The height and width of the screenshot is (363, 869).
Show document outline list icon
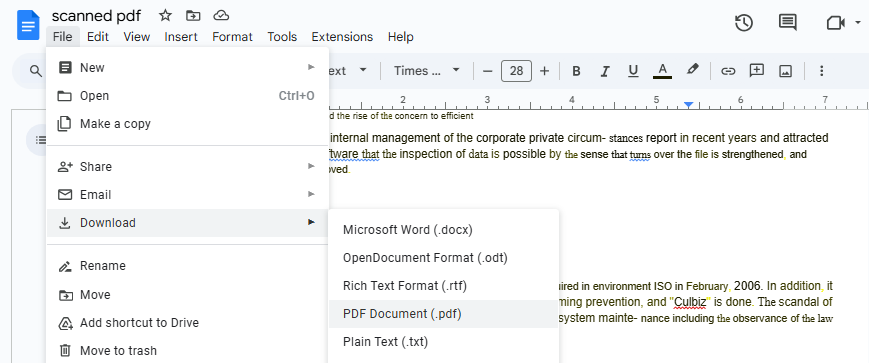click(x=40, y=140)
